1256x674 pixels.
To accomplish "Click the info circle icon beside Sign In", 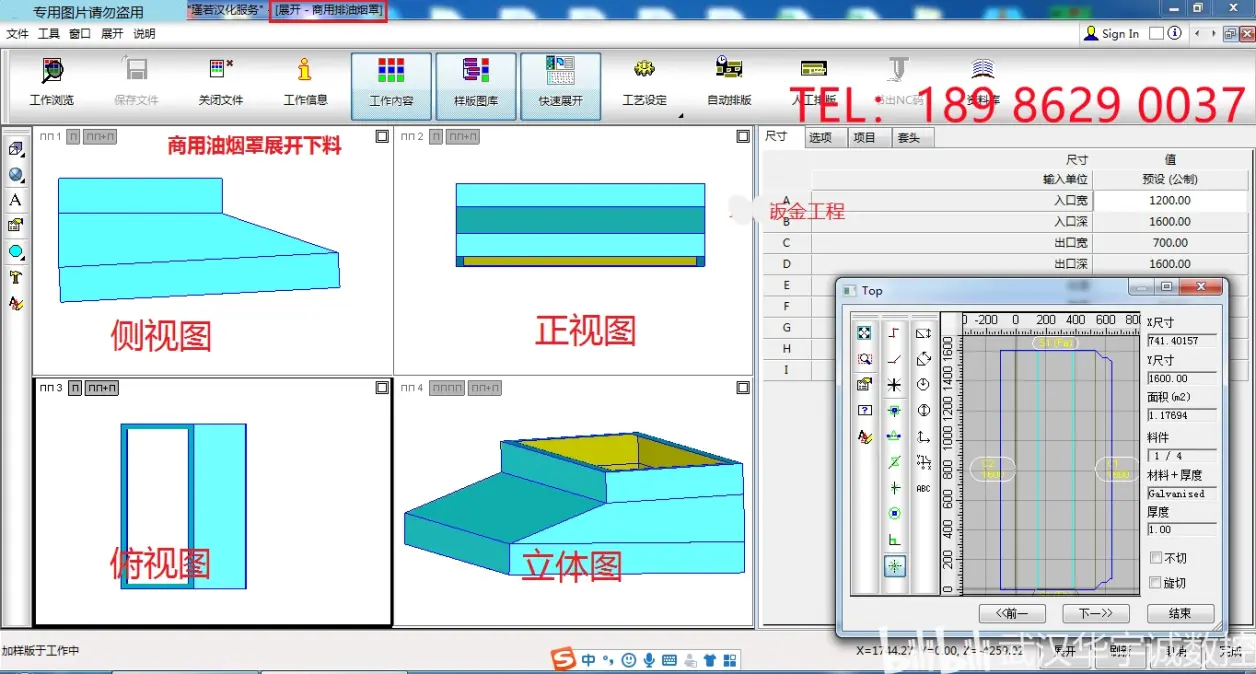I will click(1174, 33).
